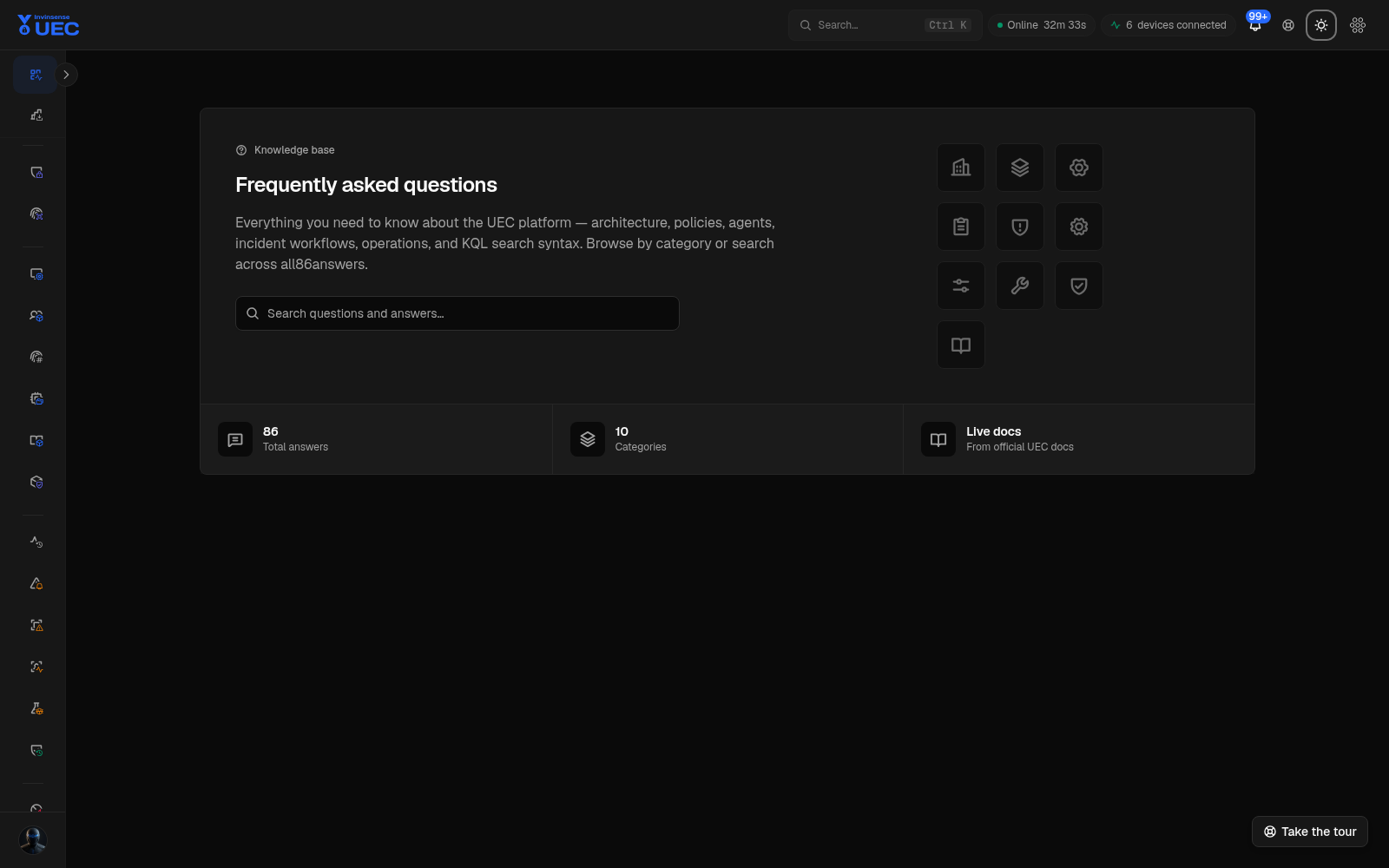Click the UEC logo in the header
The width and height of the screenshot is (1389, 868).
(49, 25)
